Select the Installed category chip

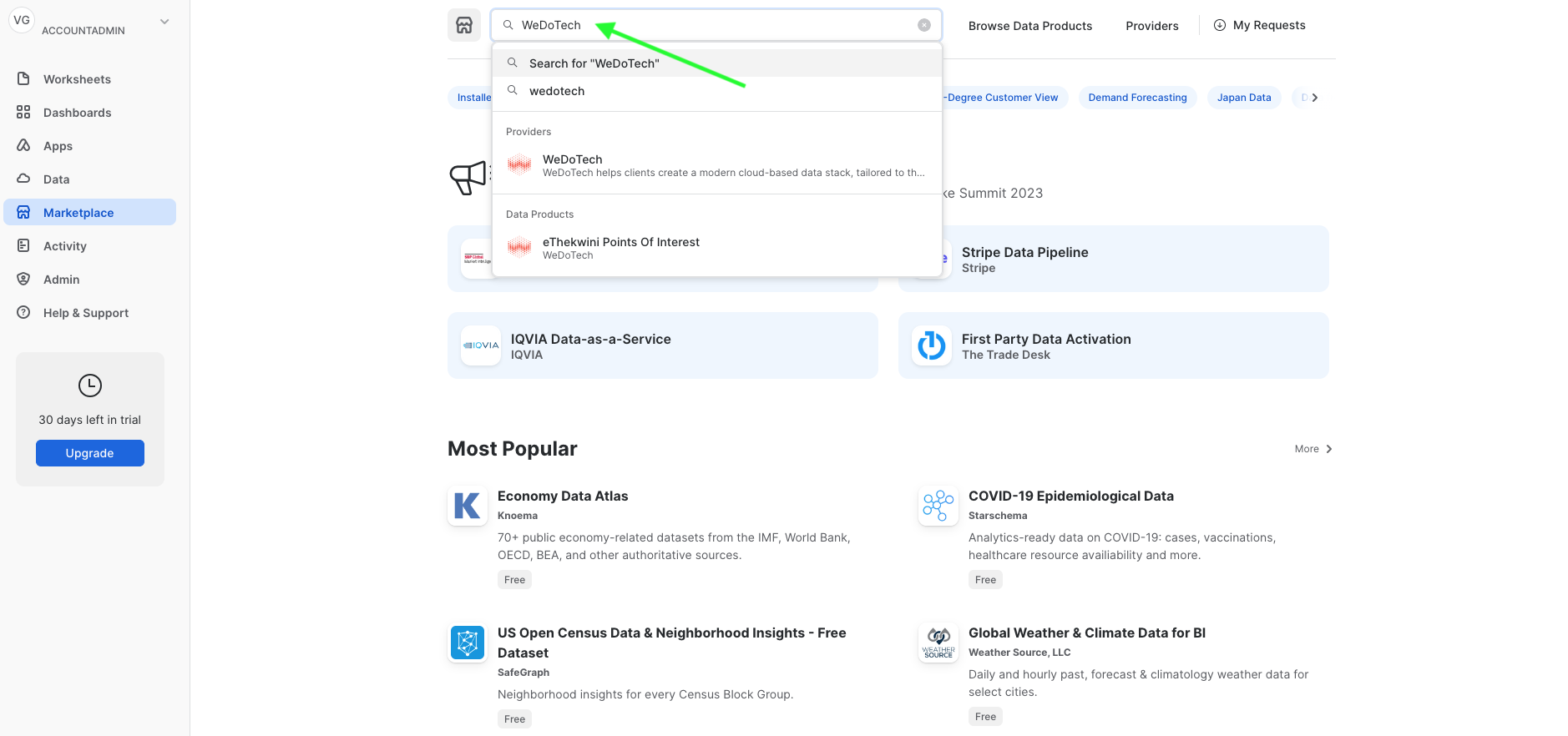pos(471,98)
